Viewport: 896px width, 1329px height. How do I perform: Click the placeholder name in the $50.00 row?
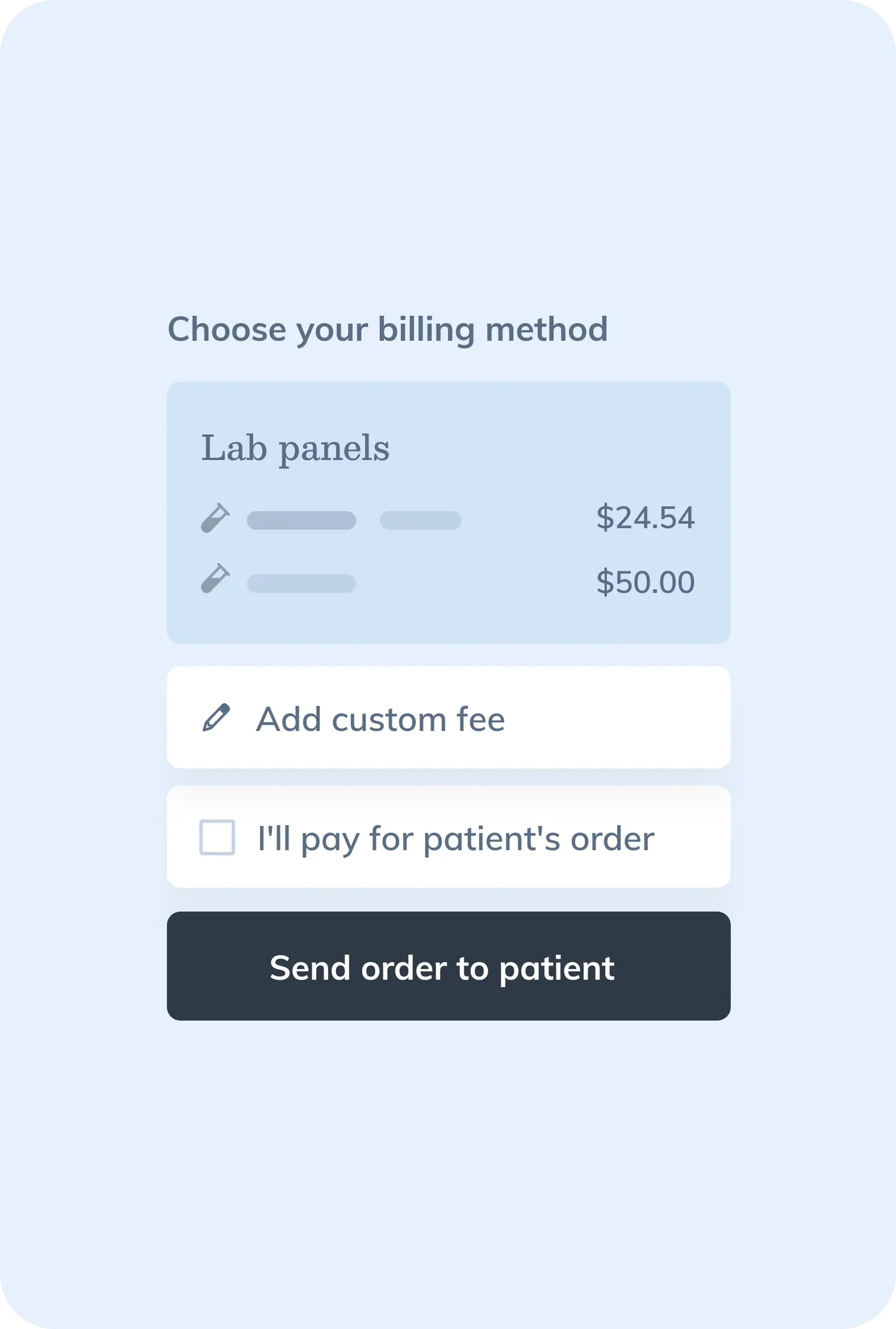(x=301, y=584)
